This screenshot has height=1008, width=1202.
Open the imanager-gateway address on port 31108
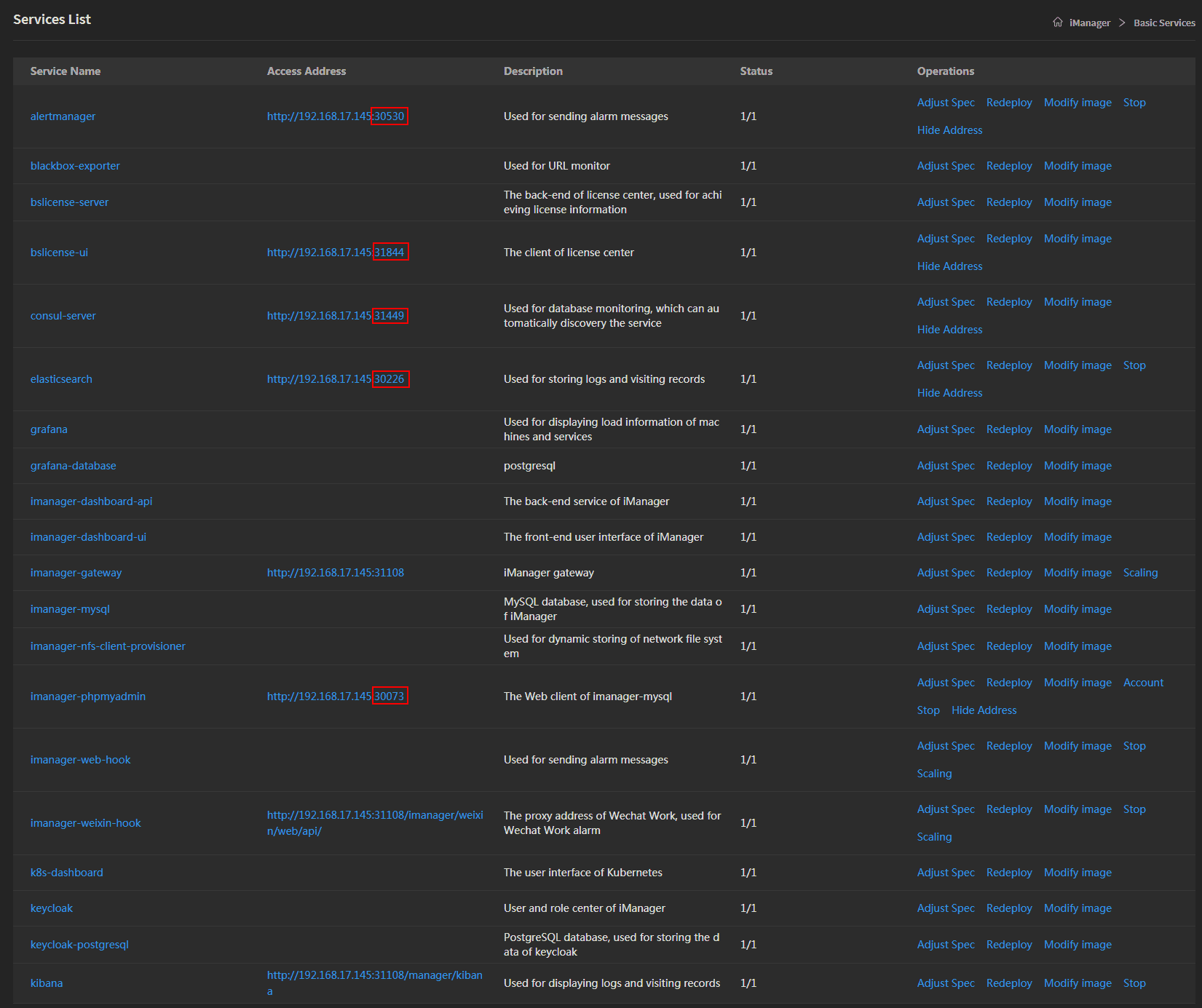(x=335, y=573)
